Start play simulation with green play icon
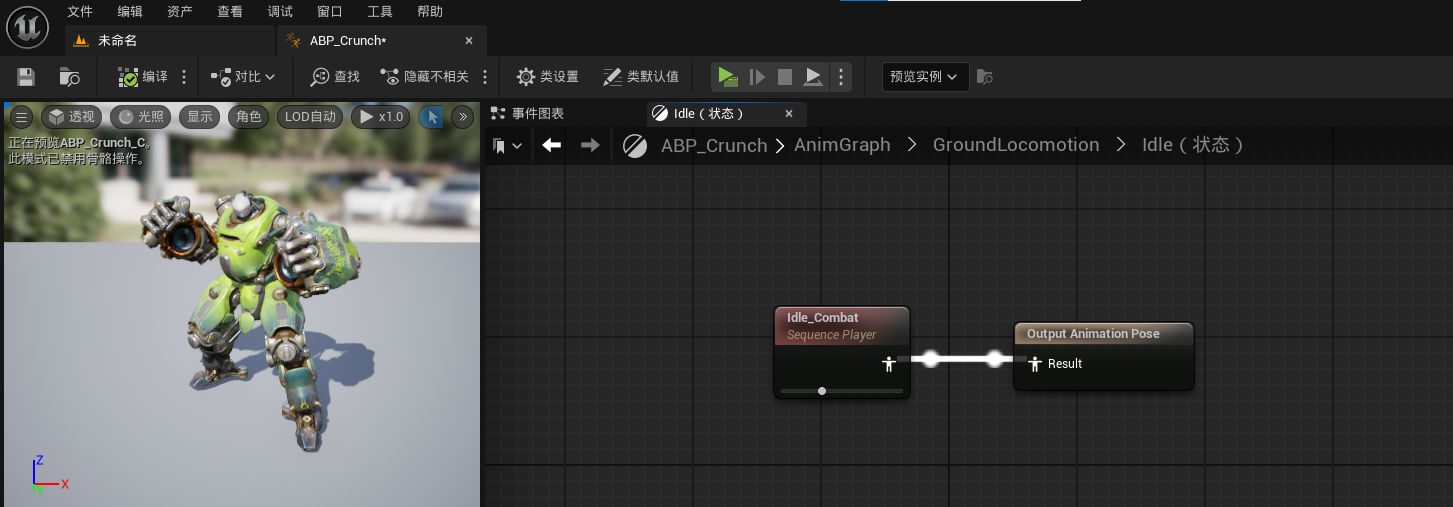The height and width of the screenshot is (507, 1453). [728, 77]
